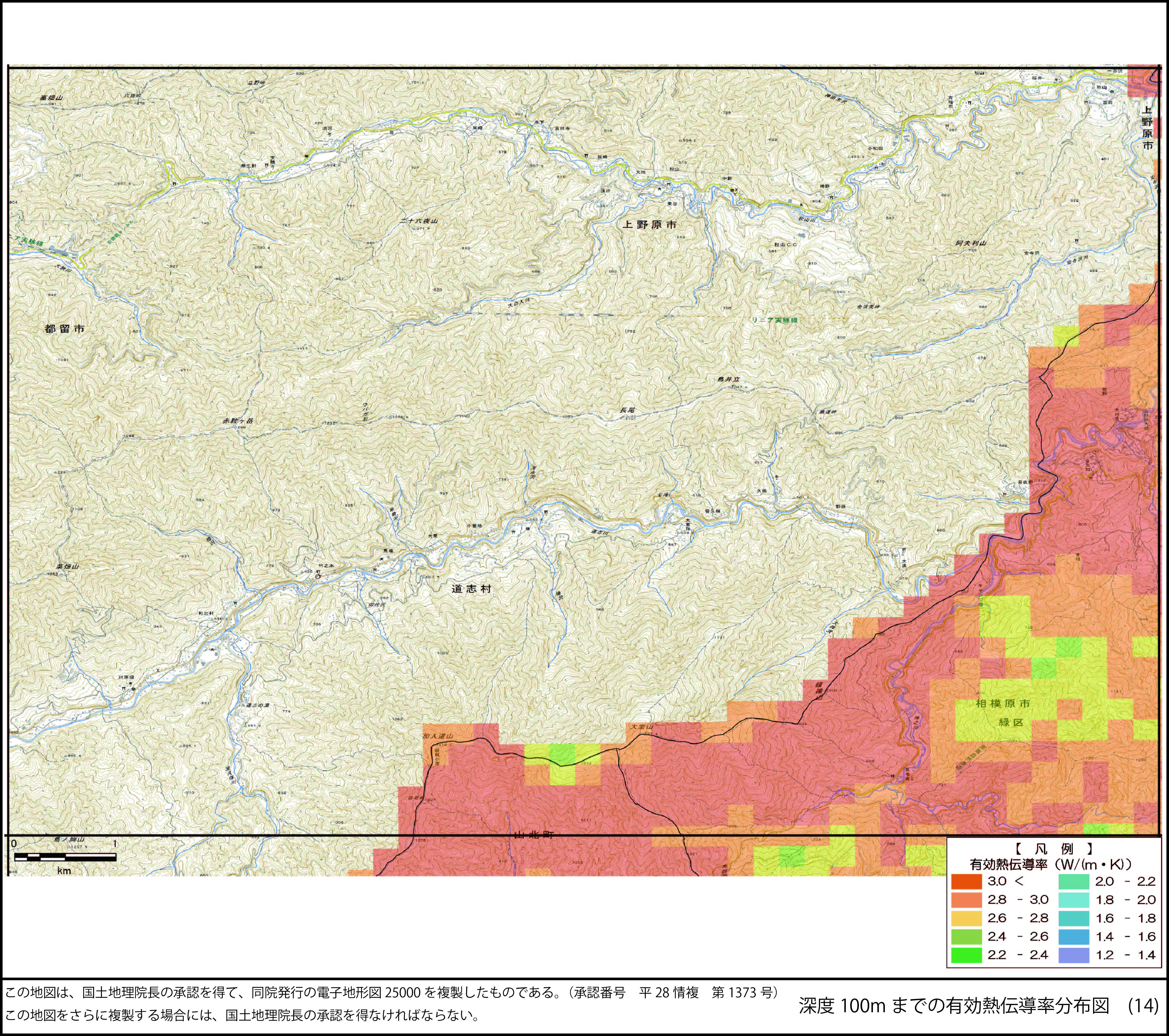Click the 赤鞍ヶ岳 mountain label

pyautogui.click(x=238, y=420)
